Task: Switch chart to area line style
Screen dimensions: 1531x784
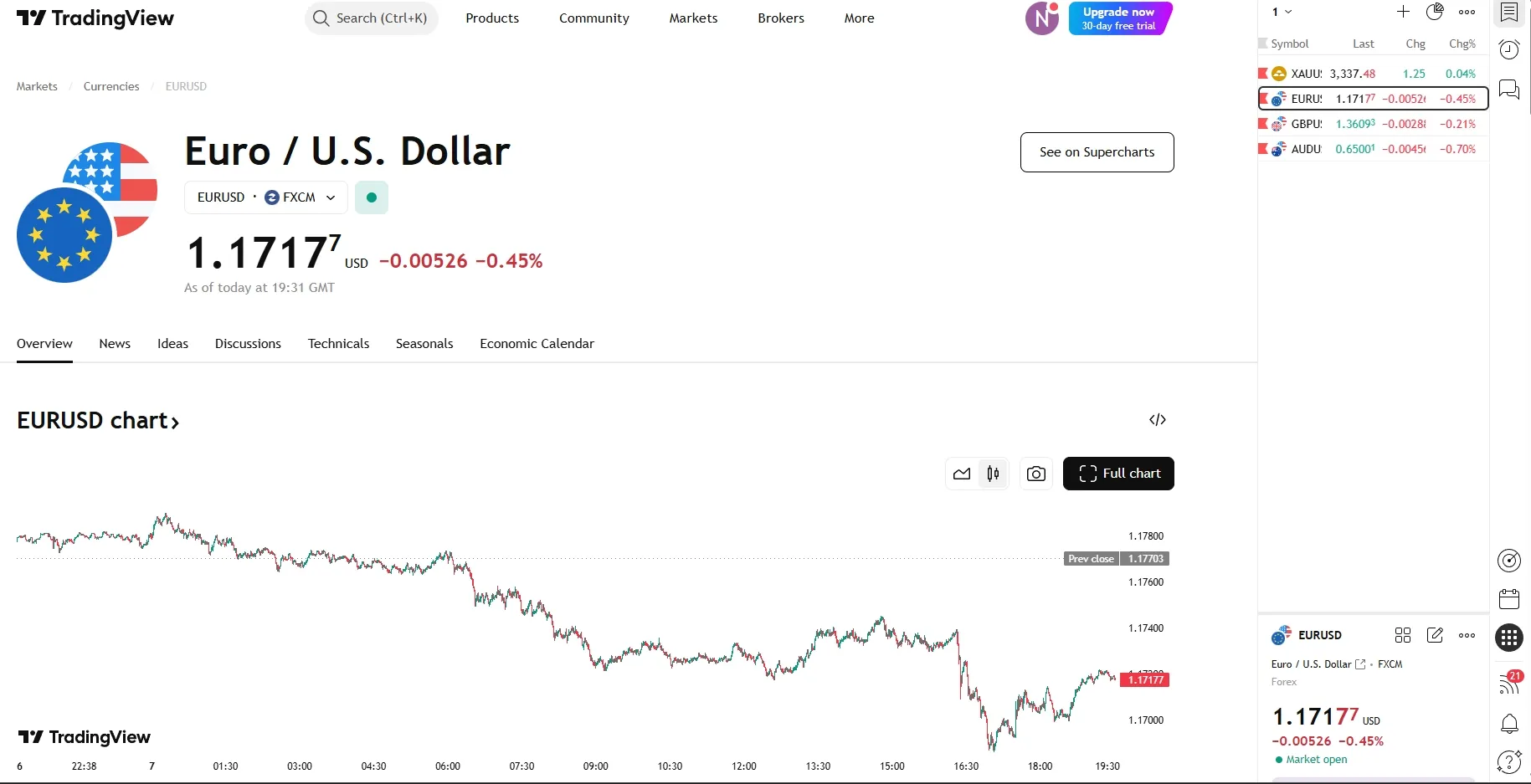Action: [962, 474]
